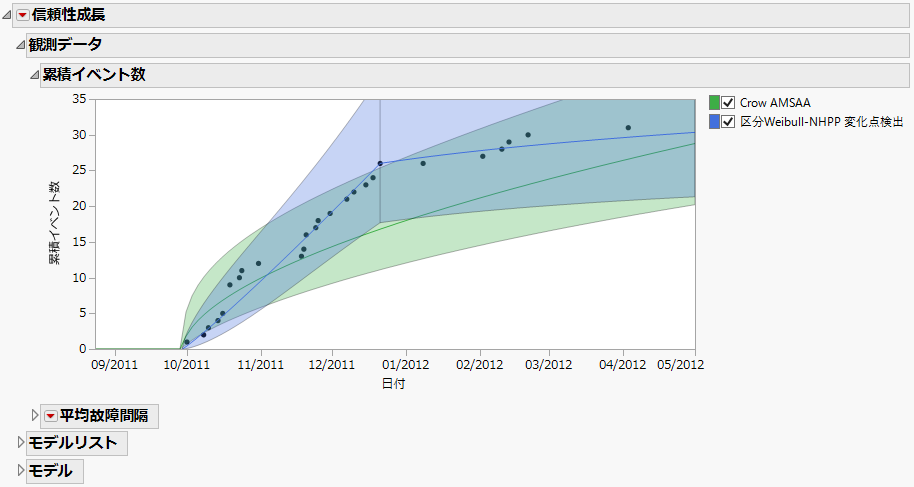Click the blue 区分Weibull-NHPP color swatch

pyautogui.click(x=714, y=121)
